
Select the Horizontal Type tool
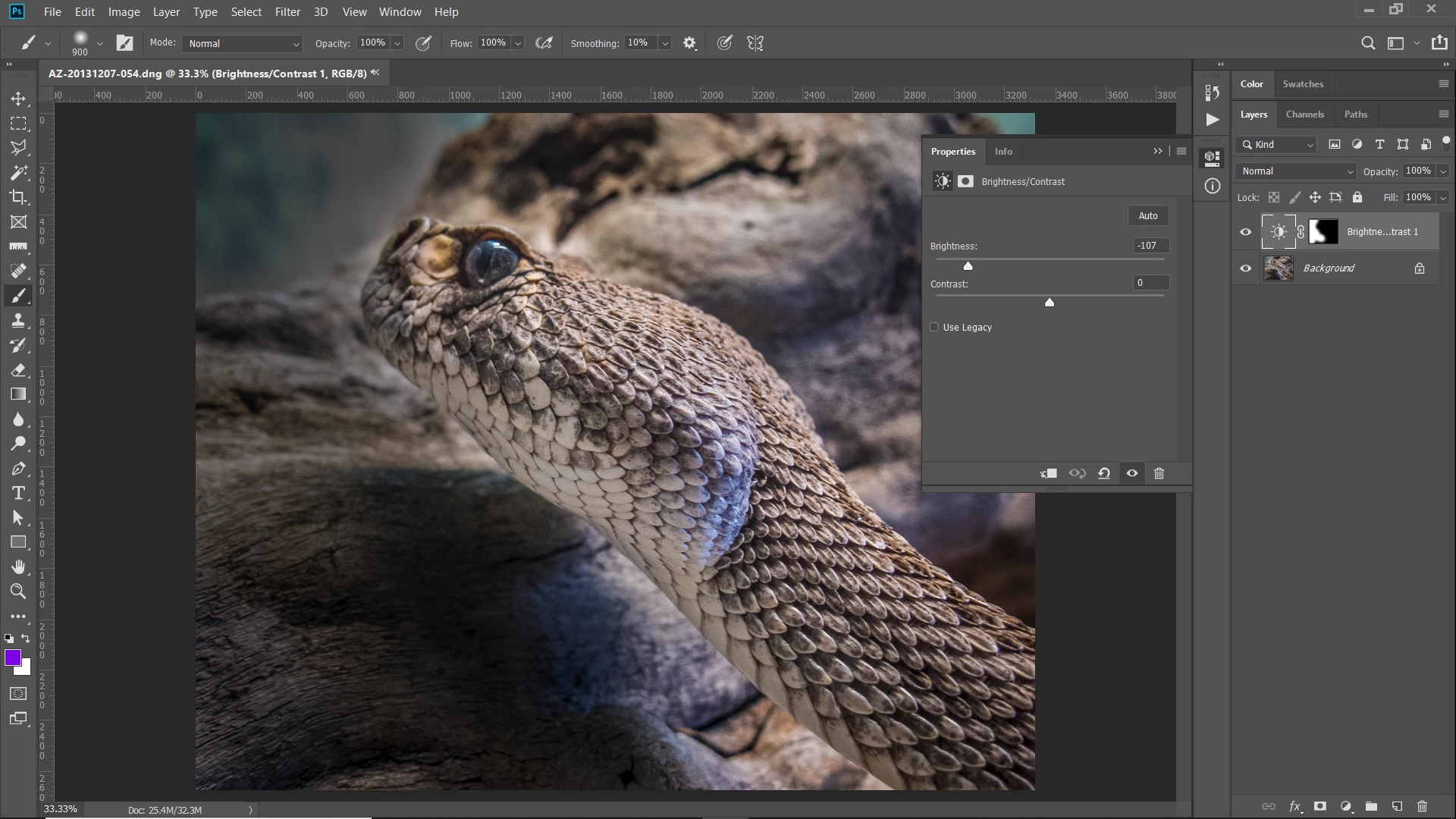coord(18,494)
